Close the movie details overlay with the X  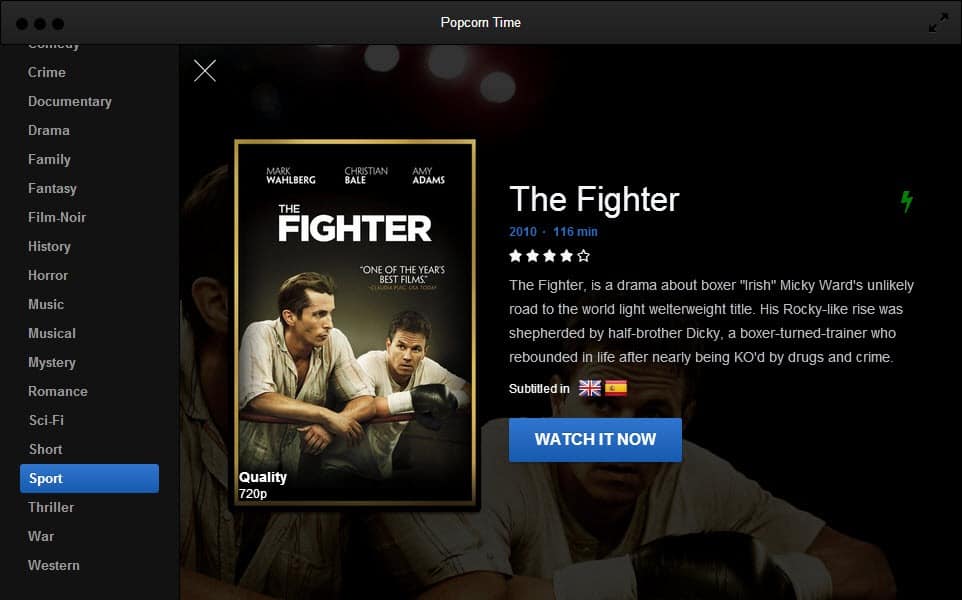tap(205, 71)
